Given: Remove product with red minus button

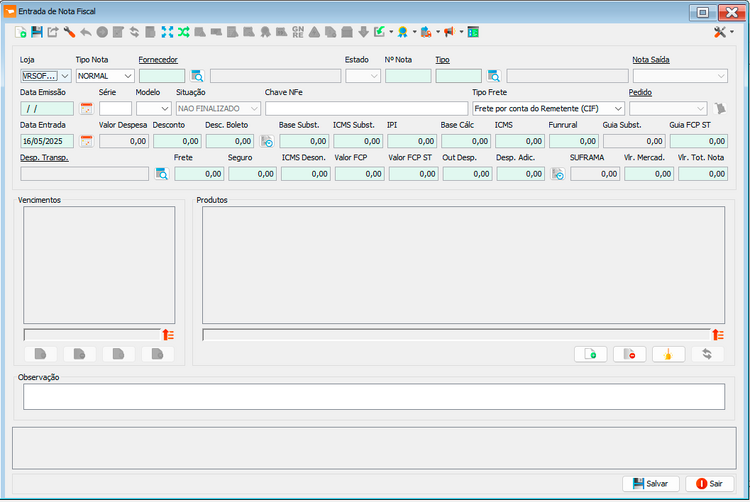Looking at the screenshot, I should point(629,354).
